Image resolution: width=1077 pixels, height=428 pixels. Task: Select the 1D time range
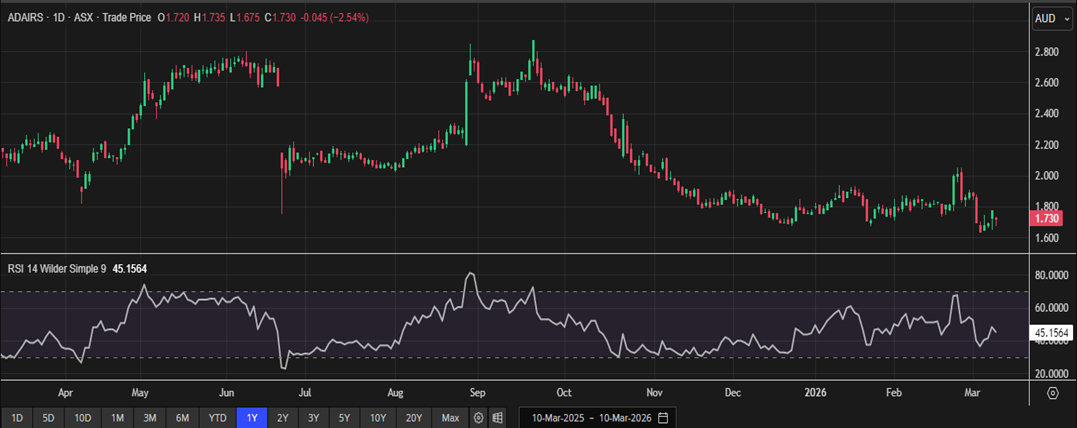(17, 416)
